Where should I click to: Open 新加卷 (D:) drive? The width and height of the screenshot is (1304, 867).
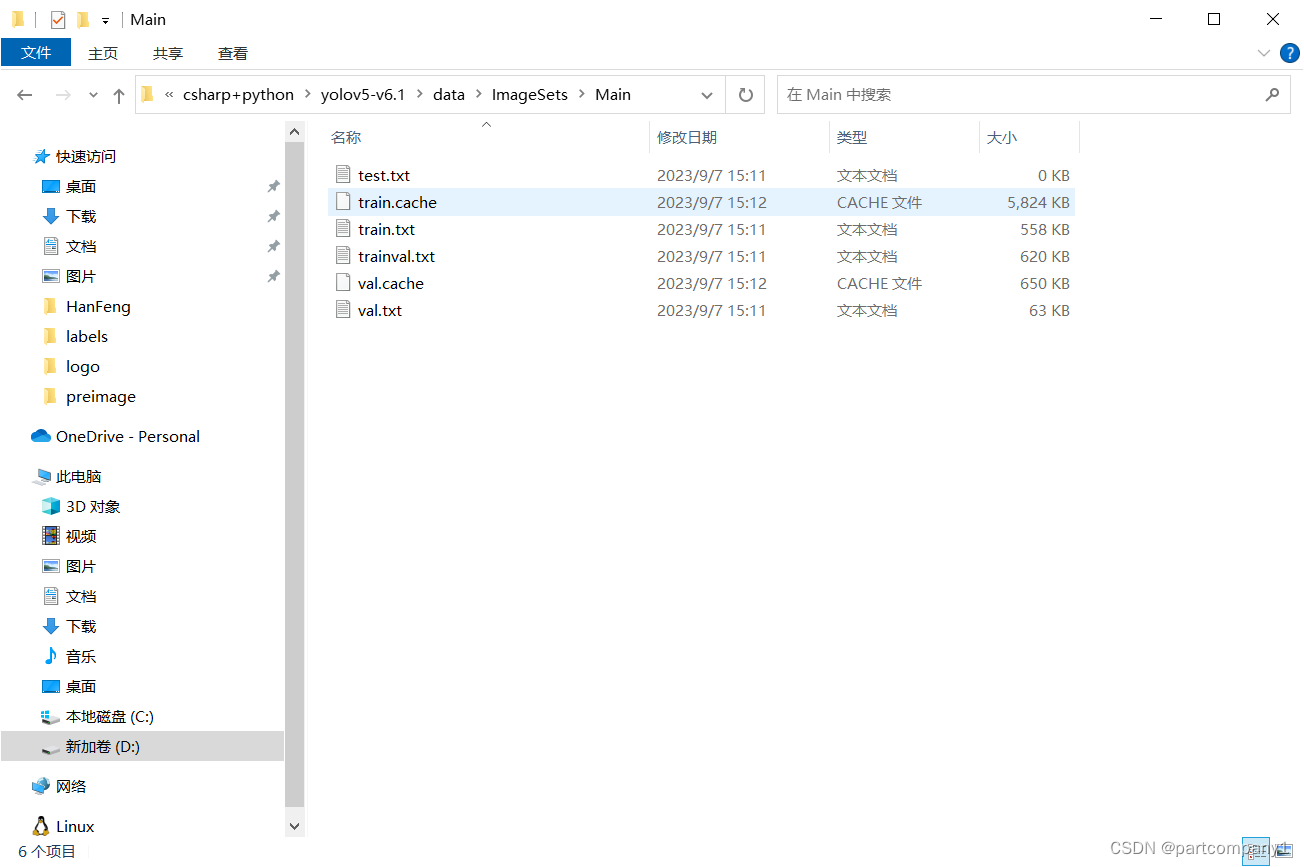click(x=103, y=746)
